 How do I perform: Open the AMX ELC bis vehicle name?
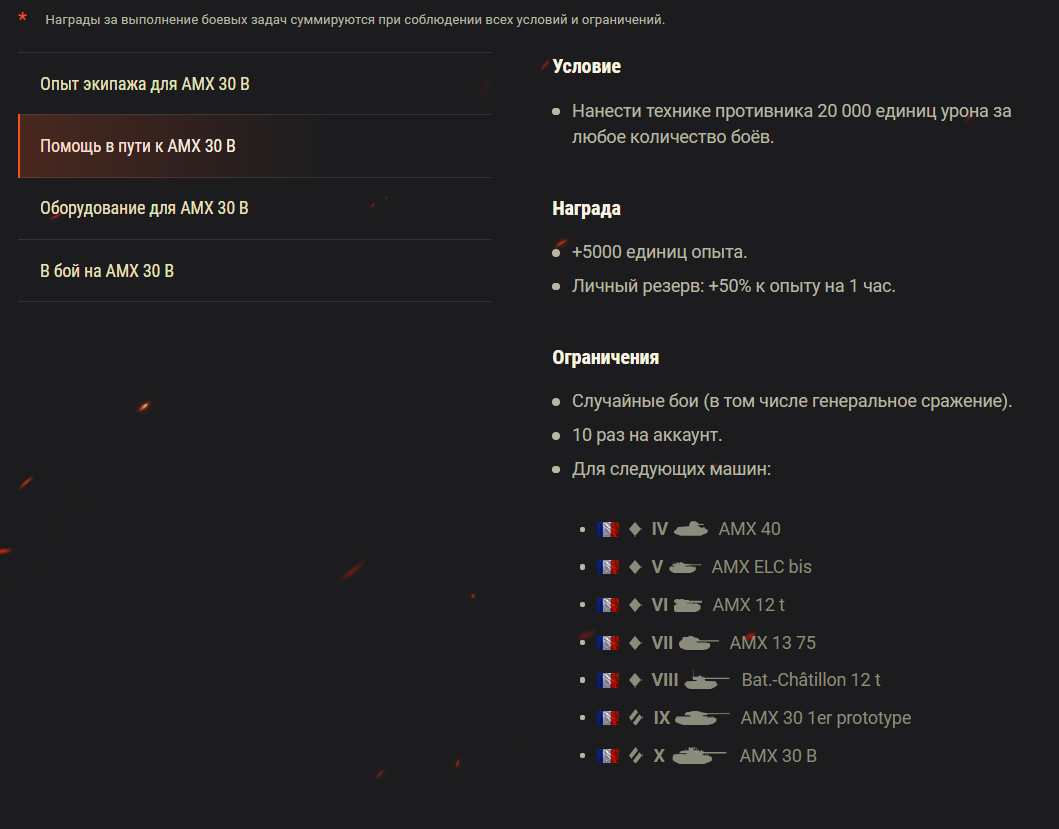click(x=762, y=567)
